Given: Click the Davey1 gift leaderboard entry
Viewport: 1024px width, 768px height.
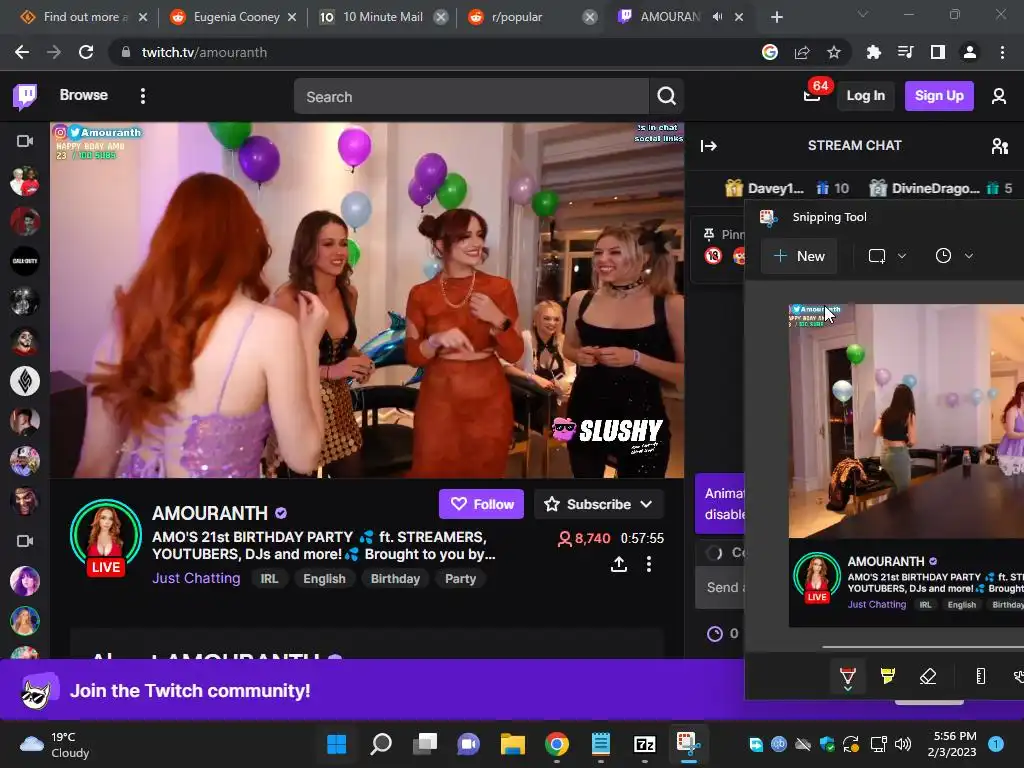Looking at the screenshot, I should (x=786, y=188).
